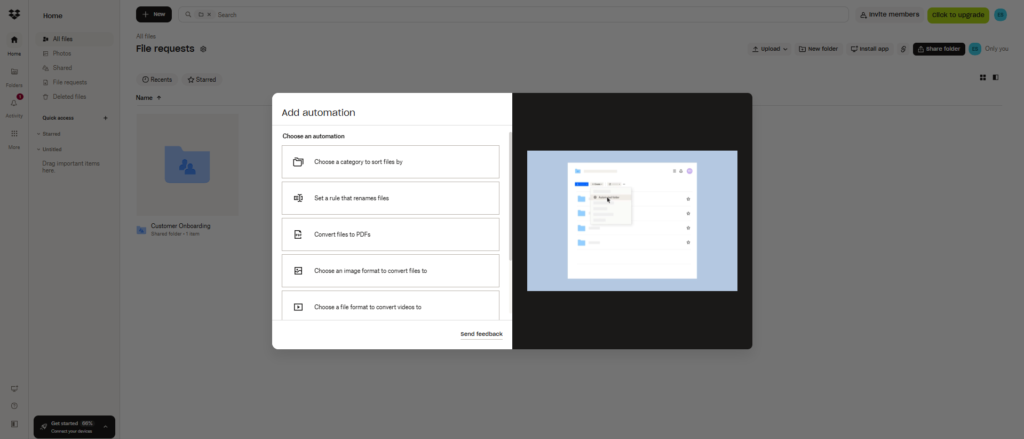This screenshot has height=439, width=1024.
Task: Select 'Convert files to PDFs' automation
Action: point(390,234)
